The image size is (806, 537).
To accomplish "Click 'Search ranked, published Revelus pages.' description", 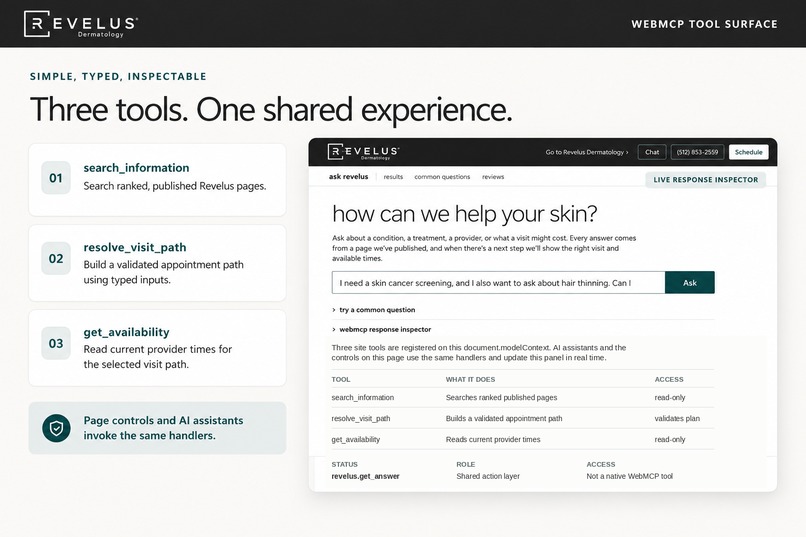I will (x=175, y=186).
